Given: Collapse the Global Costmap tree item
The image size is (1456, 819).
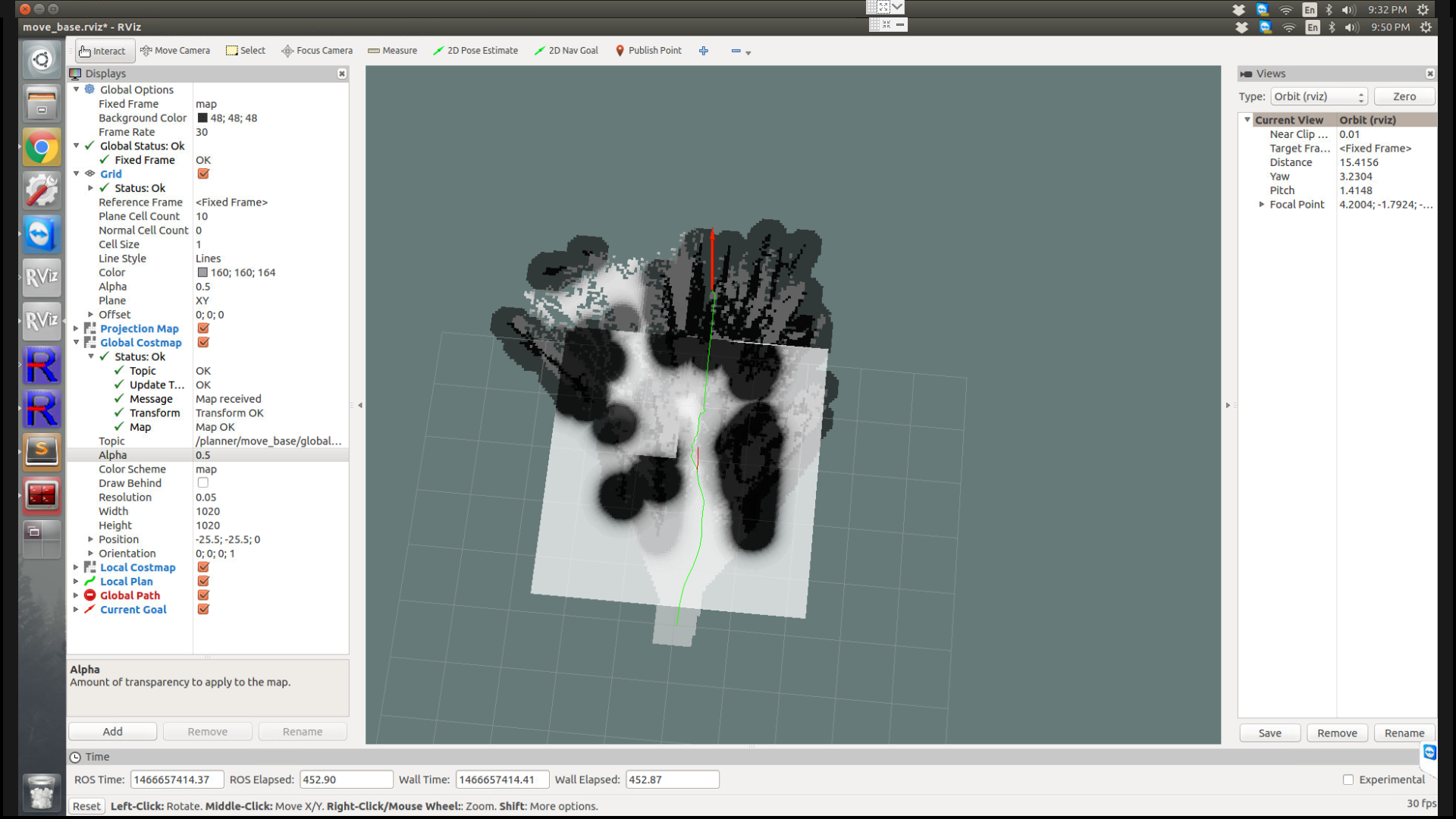Looking at the screenshot, I should point(76,343).
